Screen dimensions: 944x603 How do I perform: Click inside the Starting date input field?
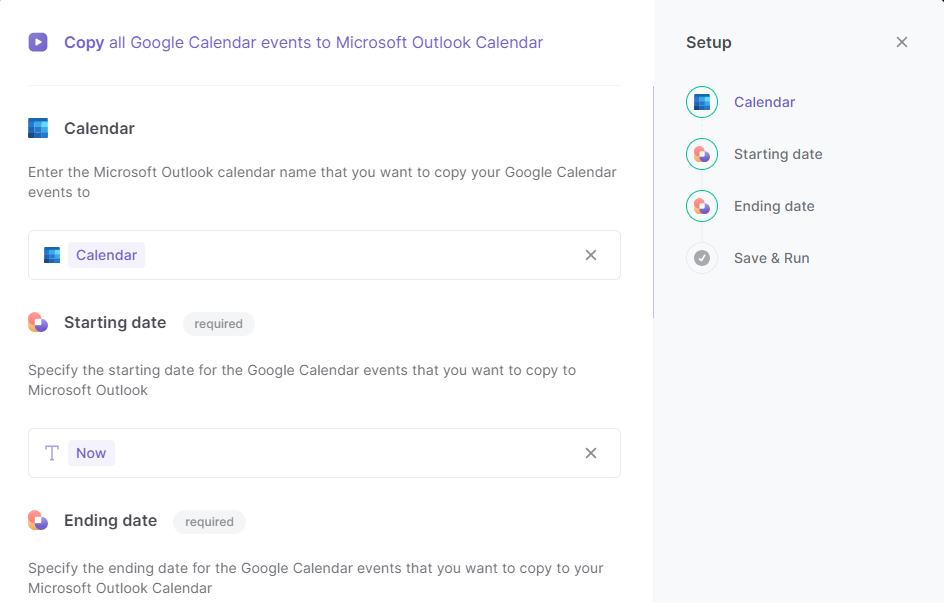(324, 453)
